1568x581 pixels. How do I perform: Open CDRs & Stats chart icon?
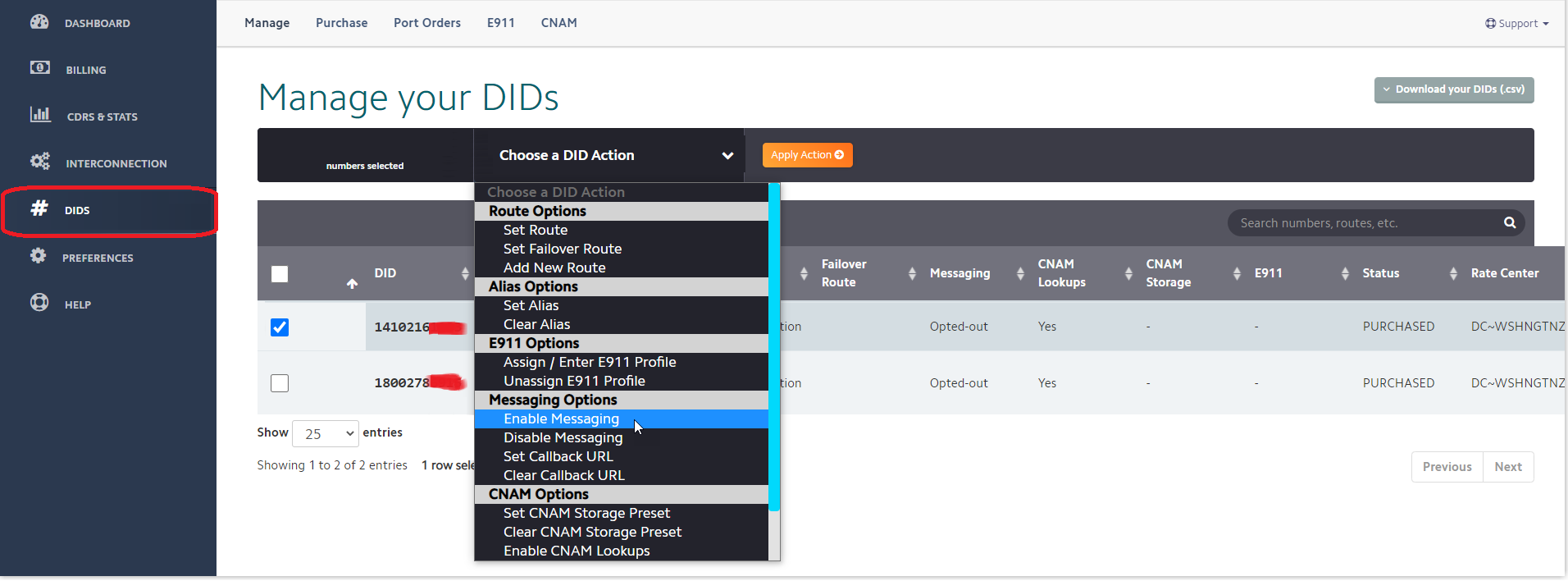[x=39, y=115]
